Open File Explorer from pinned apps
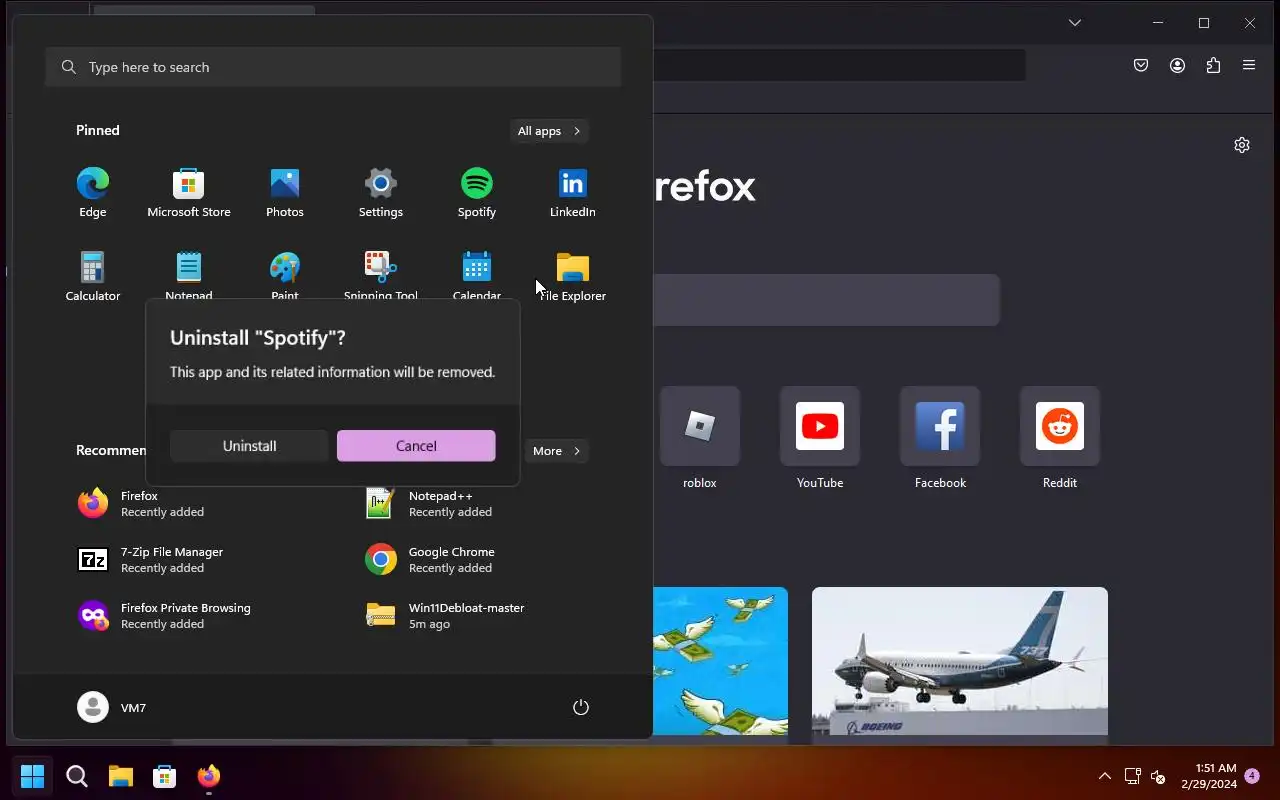The height and width of the screenshot is (800, 1280). click(x=573, y=276)
